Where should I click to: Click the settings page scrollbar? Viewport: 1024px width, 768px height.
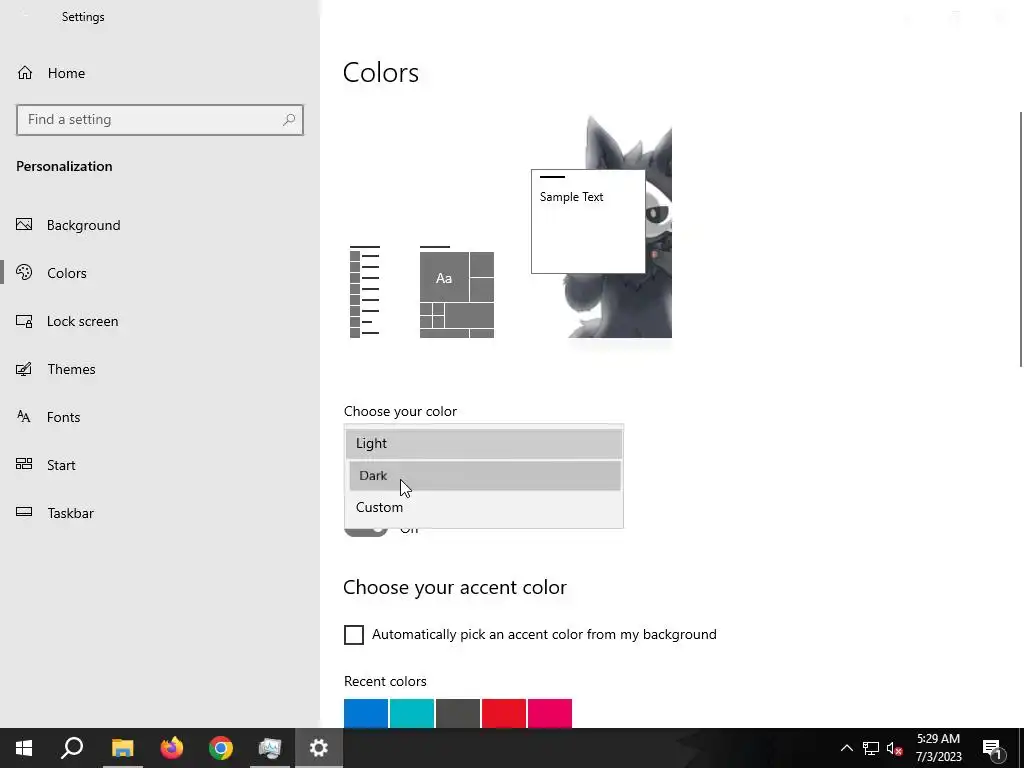tap(1020, 240)
